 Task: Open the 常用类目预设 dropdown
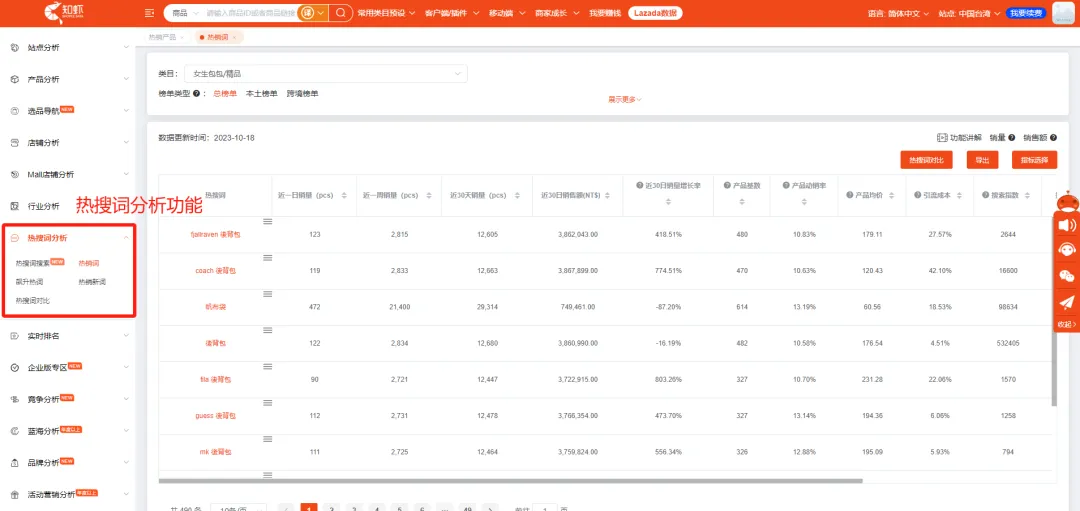386,13
